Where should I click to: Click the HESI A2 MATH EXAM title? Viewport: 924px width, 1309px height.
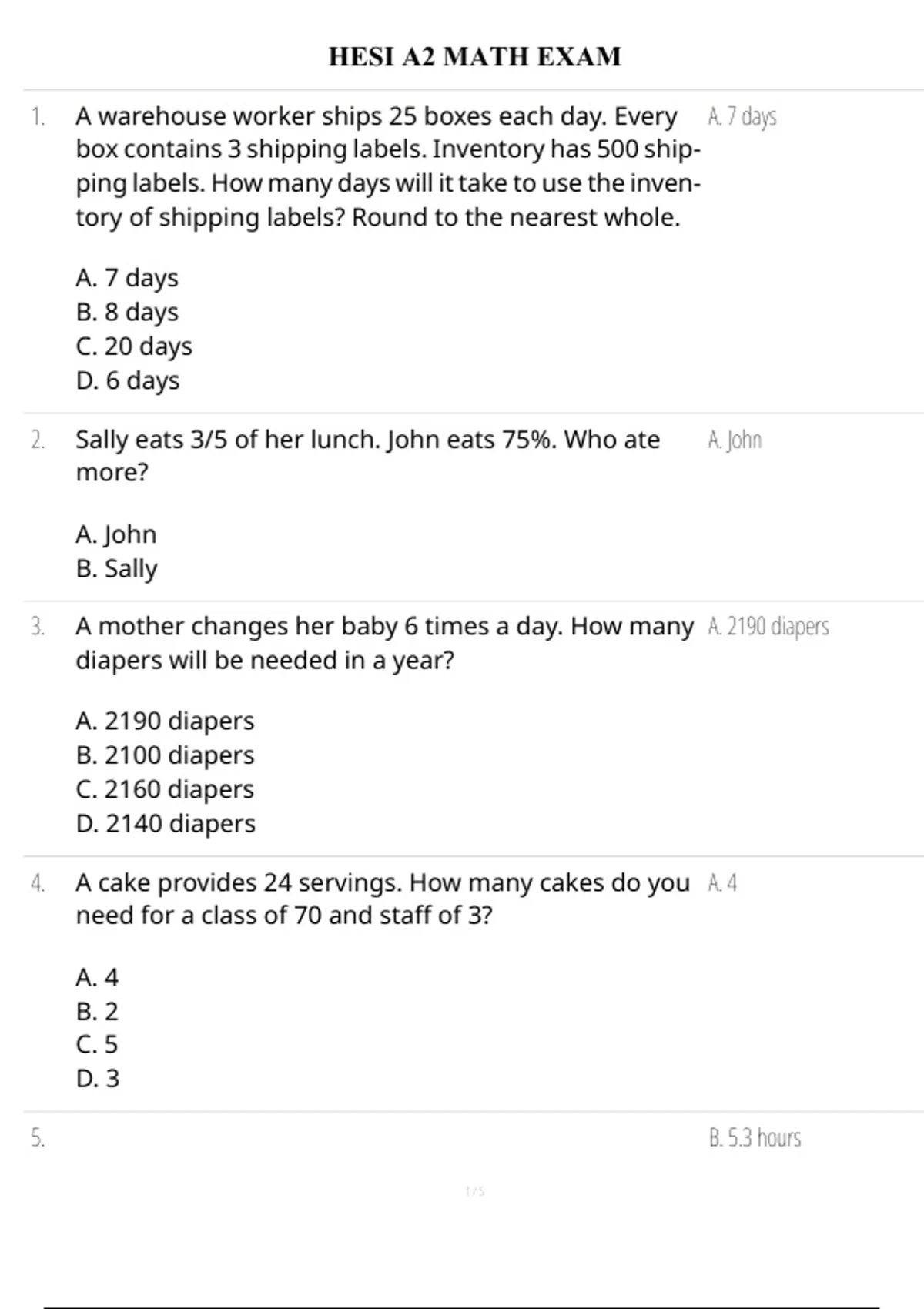[474, 57]
